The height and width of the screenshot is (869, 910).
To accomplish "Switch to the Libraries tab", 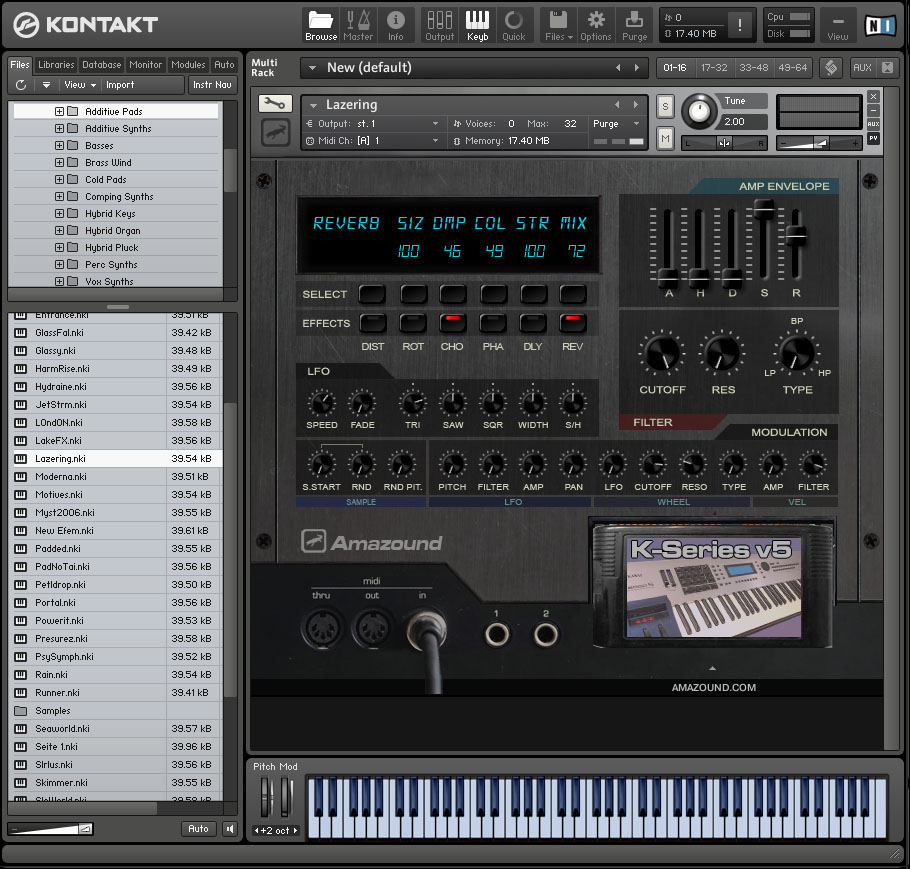I will click(56, 64).
